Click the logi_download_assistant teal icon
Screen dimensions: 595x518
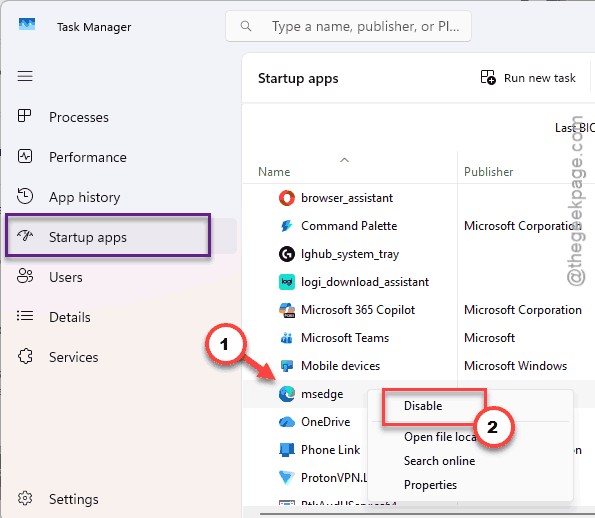coord(287,282)
